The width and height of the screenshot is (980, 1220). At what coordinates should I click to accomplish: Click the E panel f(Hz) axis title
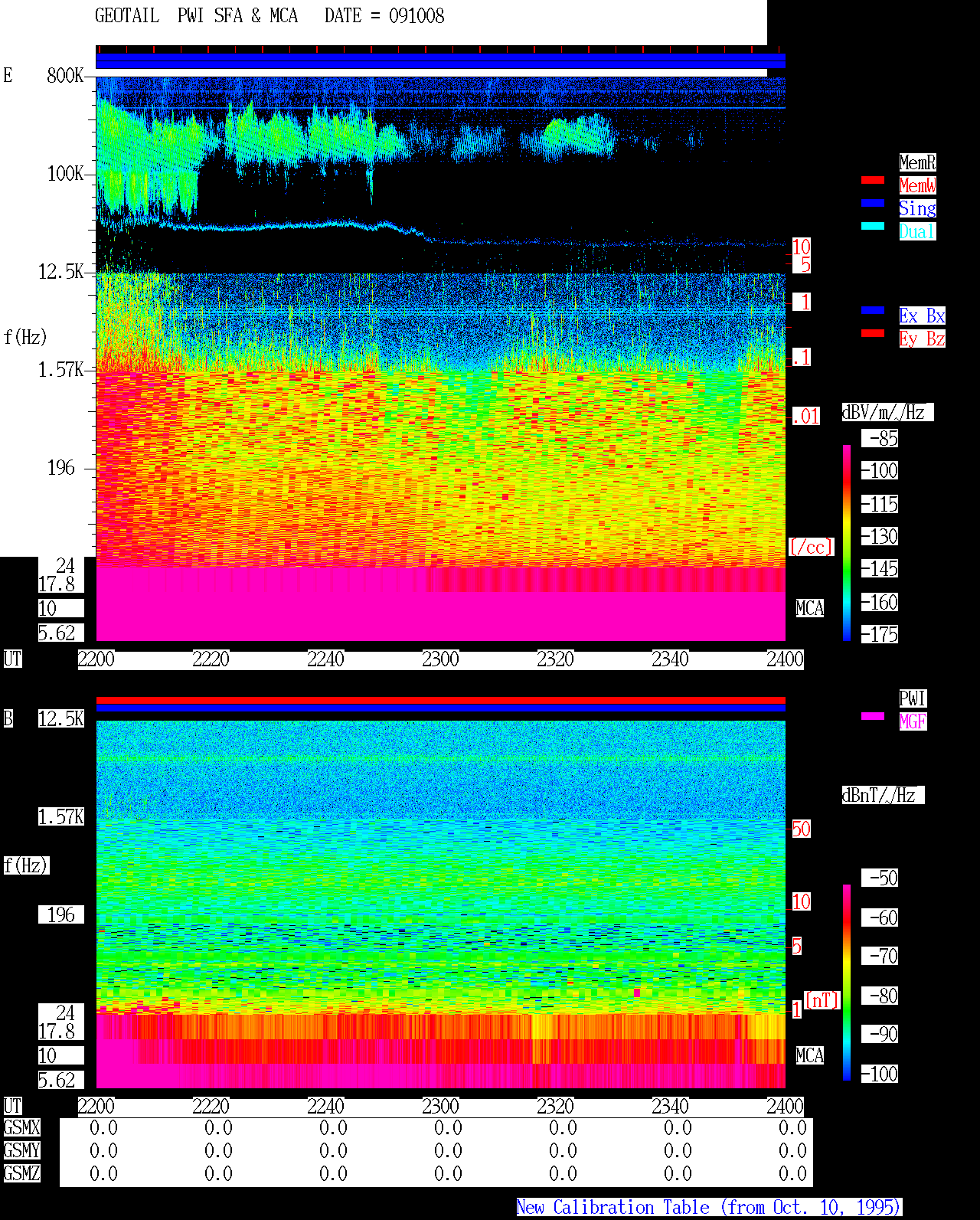point(25,337)
